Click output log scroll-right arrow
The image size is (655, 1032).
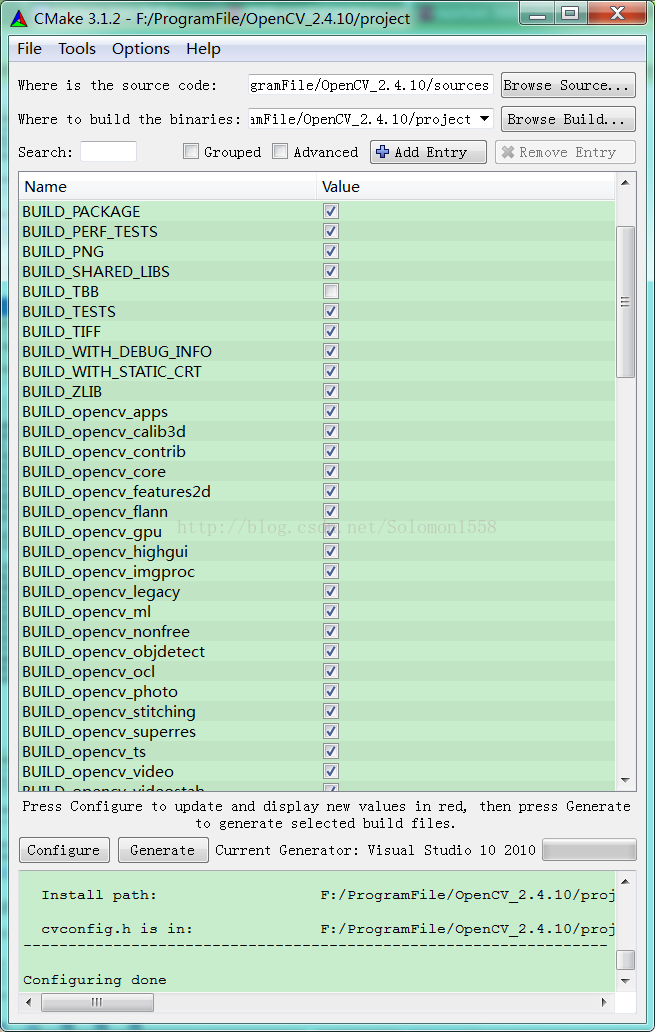(604, 1002)
